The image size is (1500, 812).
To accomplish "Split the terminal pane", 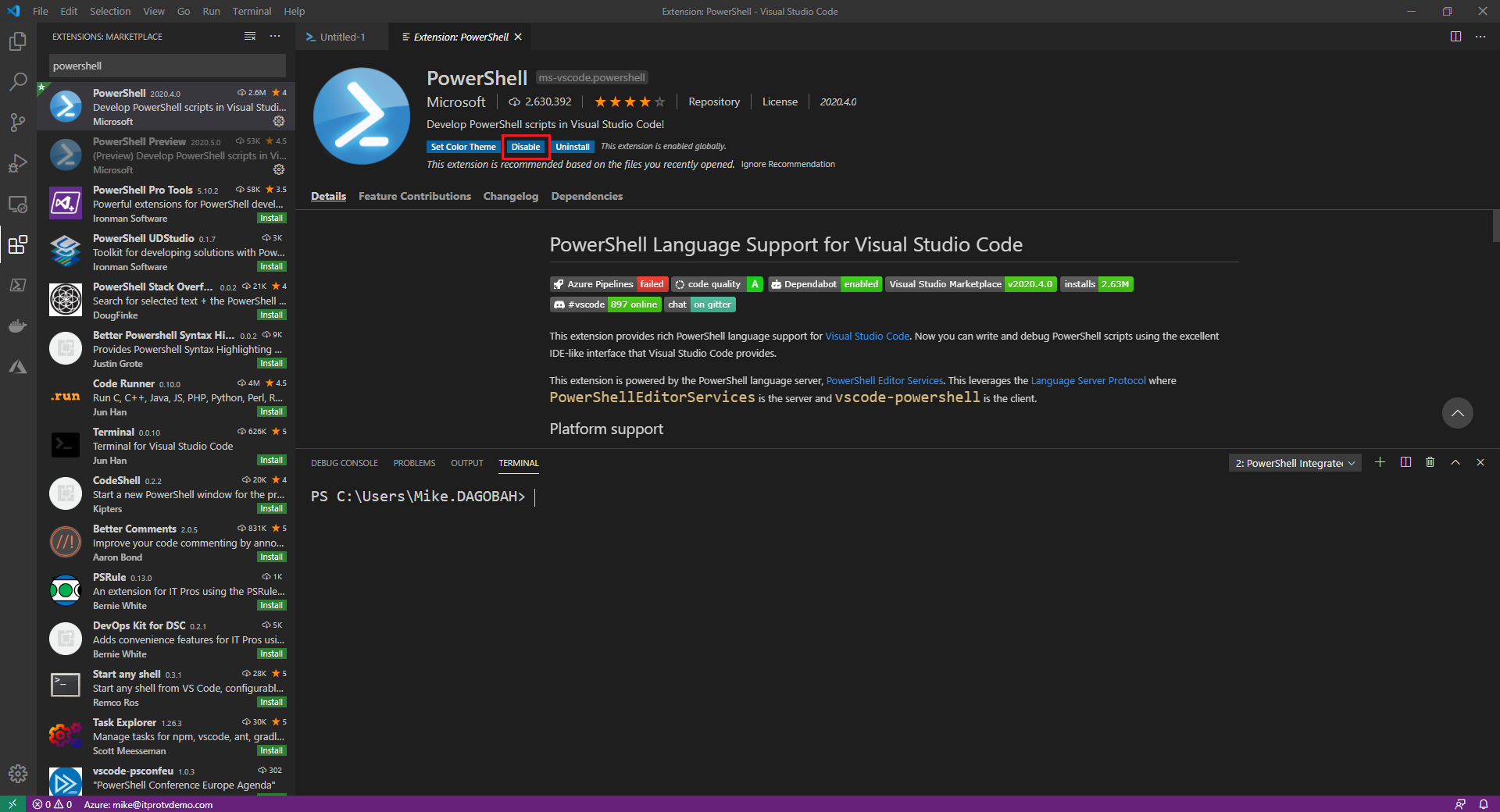I will [1405, 462].
